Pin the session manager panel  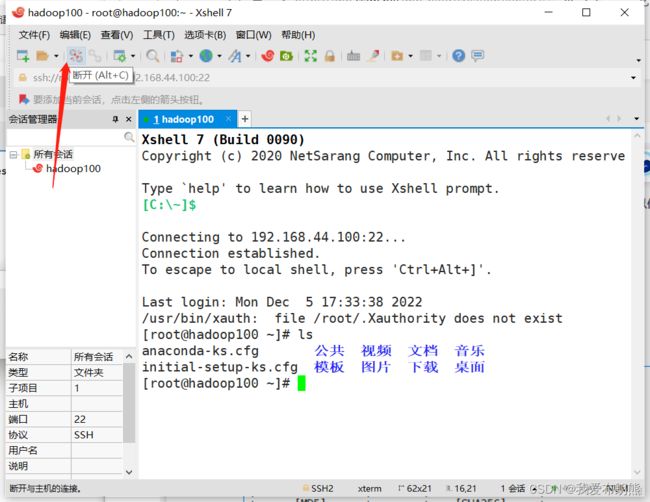pos(115,119)
